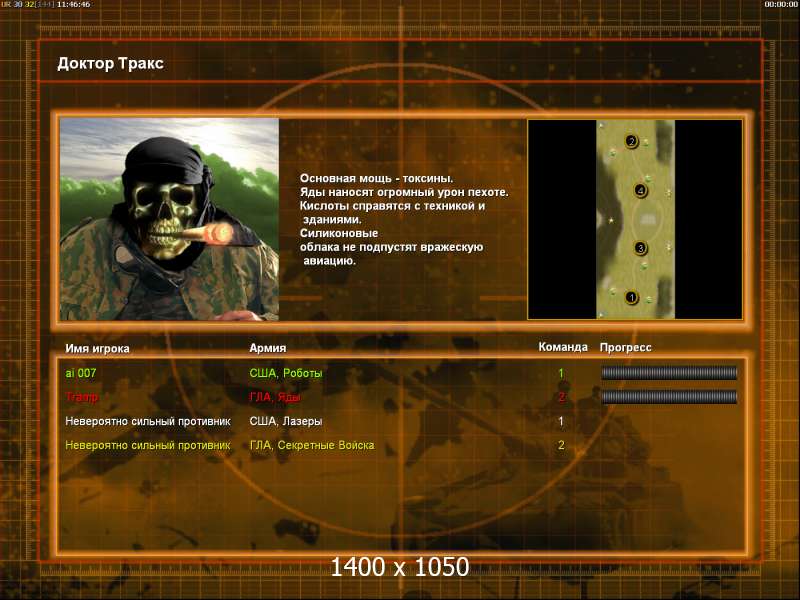Click the 'Прогресс' column header
This screenshot has width=800, height=600.
[626, 347]
